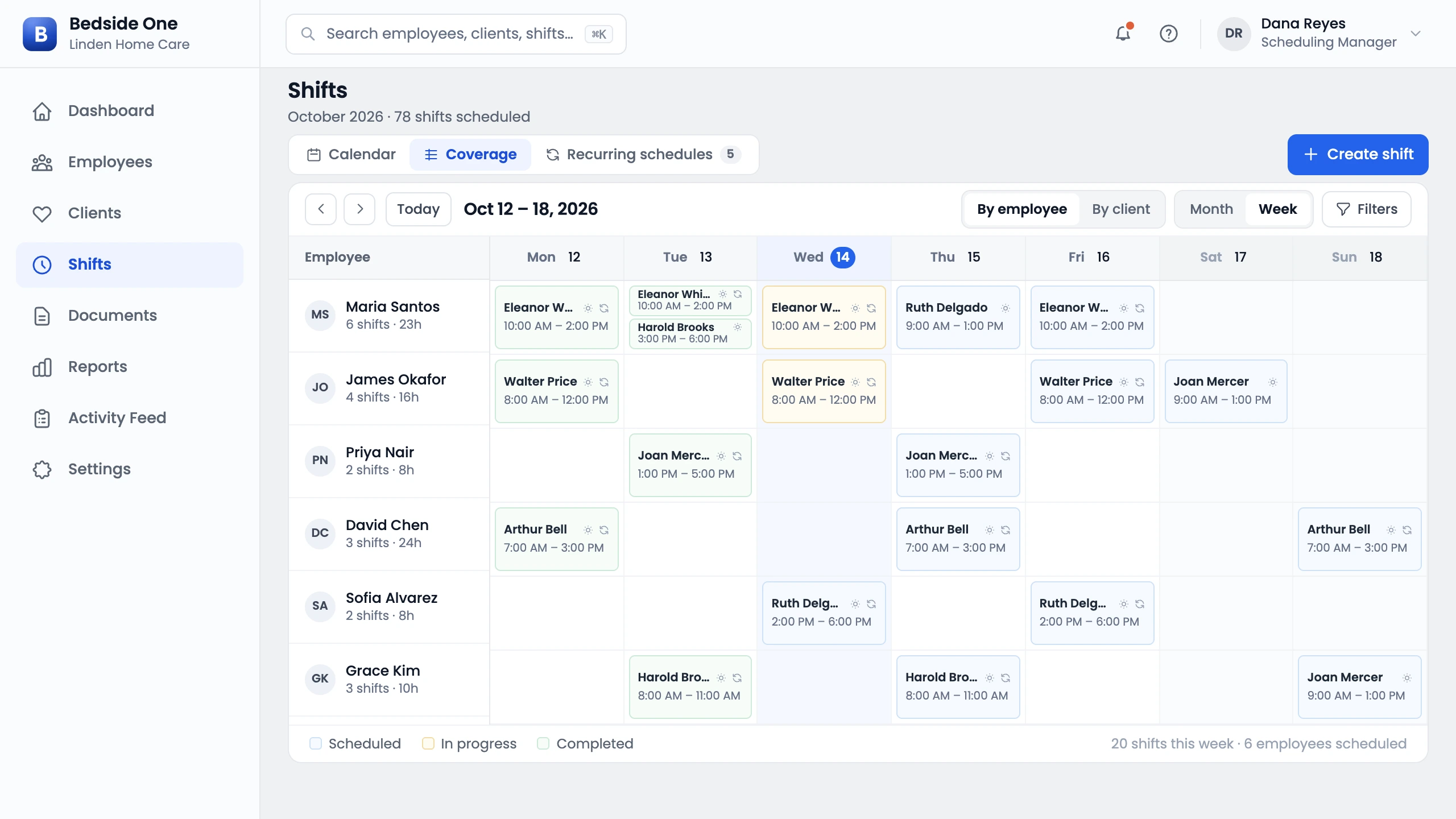Toggle the Completed legend box
The width and height of the screenshot is (1456, 819).
click(543, 743)
